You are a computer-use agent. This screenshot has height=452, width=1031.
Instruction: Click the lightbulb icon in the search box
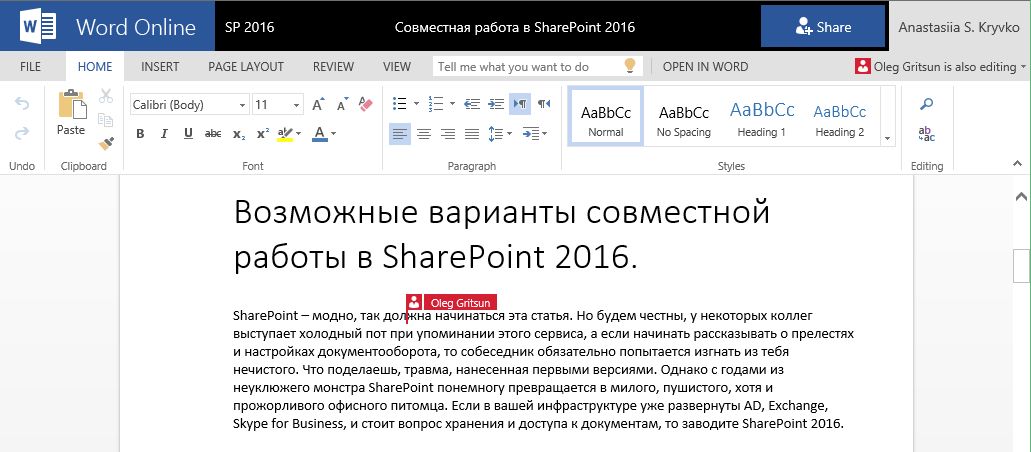click(629, 66)
